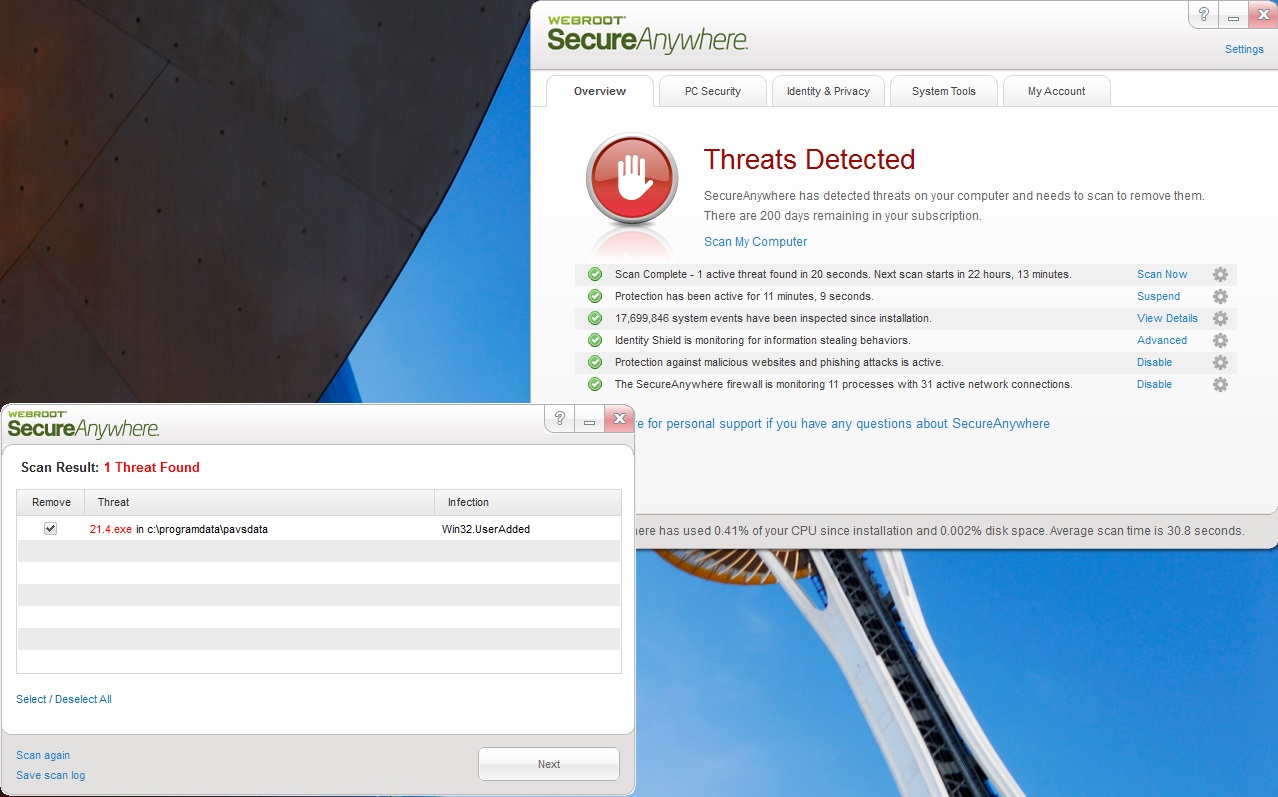
Task: Click the Threat column header
Action: click(260, 502)
